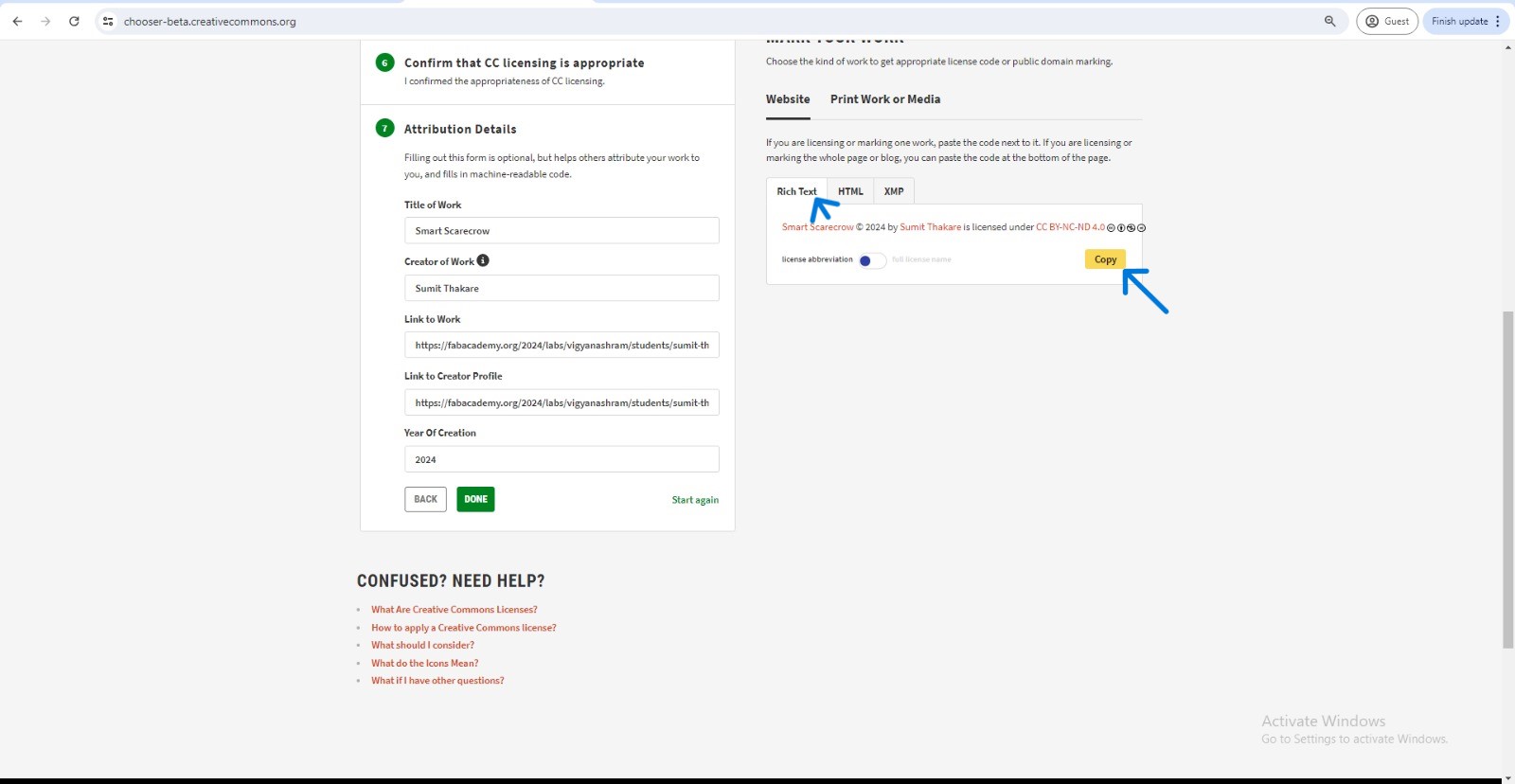Open What should I consider? link
1515x784 pixels.
coord(422,646)
